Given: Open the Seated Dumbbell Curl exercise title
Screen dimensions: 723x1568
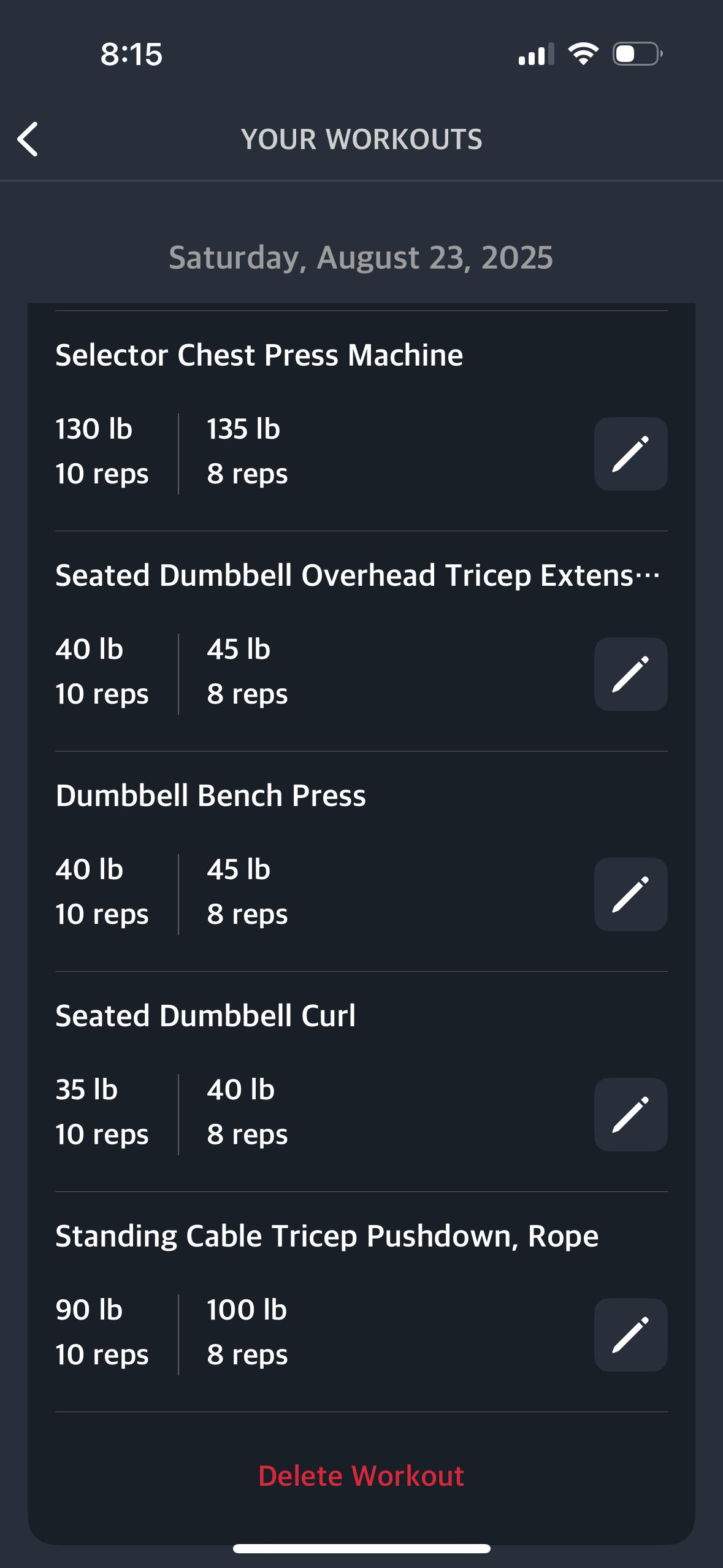Looking at the screenshot, I should (x=205, y=1016).
